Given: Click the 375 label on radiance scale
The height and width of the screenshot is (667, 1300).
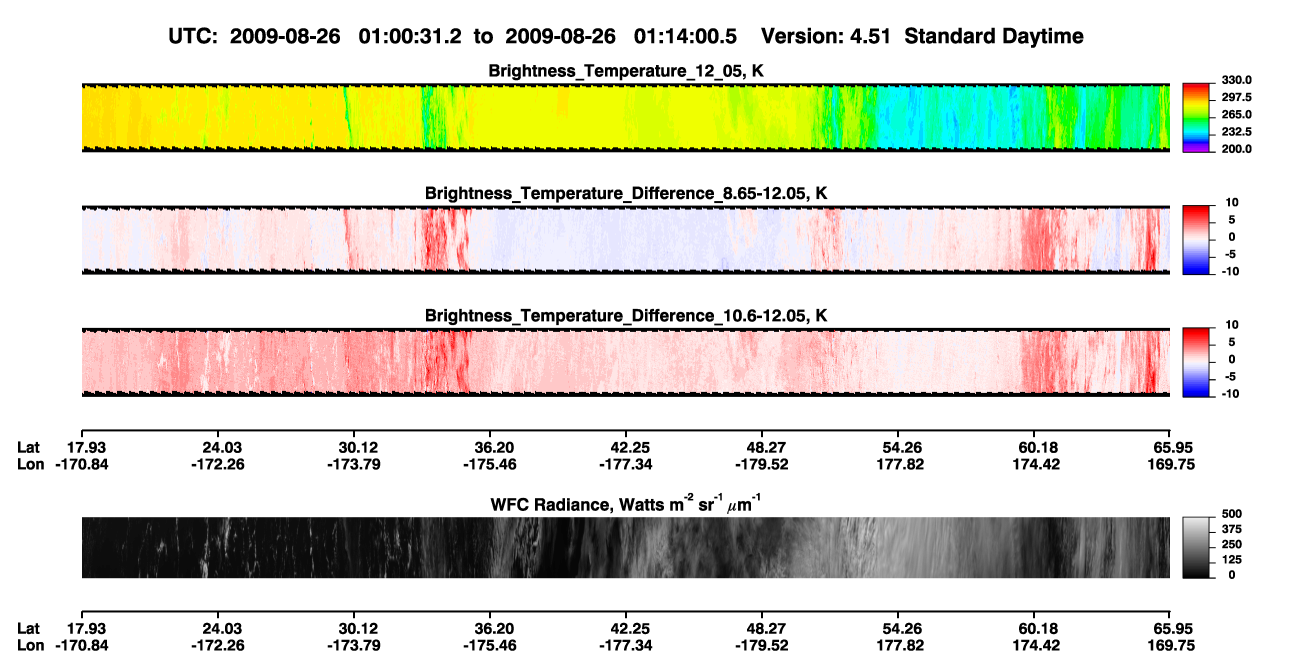Looking at the screenshot, I should click(x=1231, y=528).
